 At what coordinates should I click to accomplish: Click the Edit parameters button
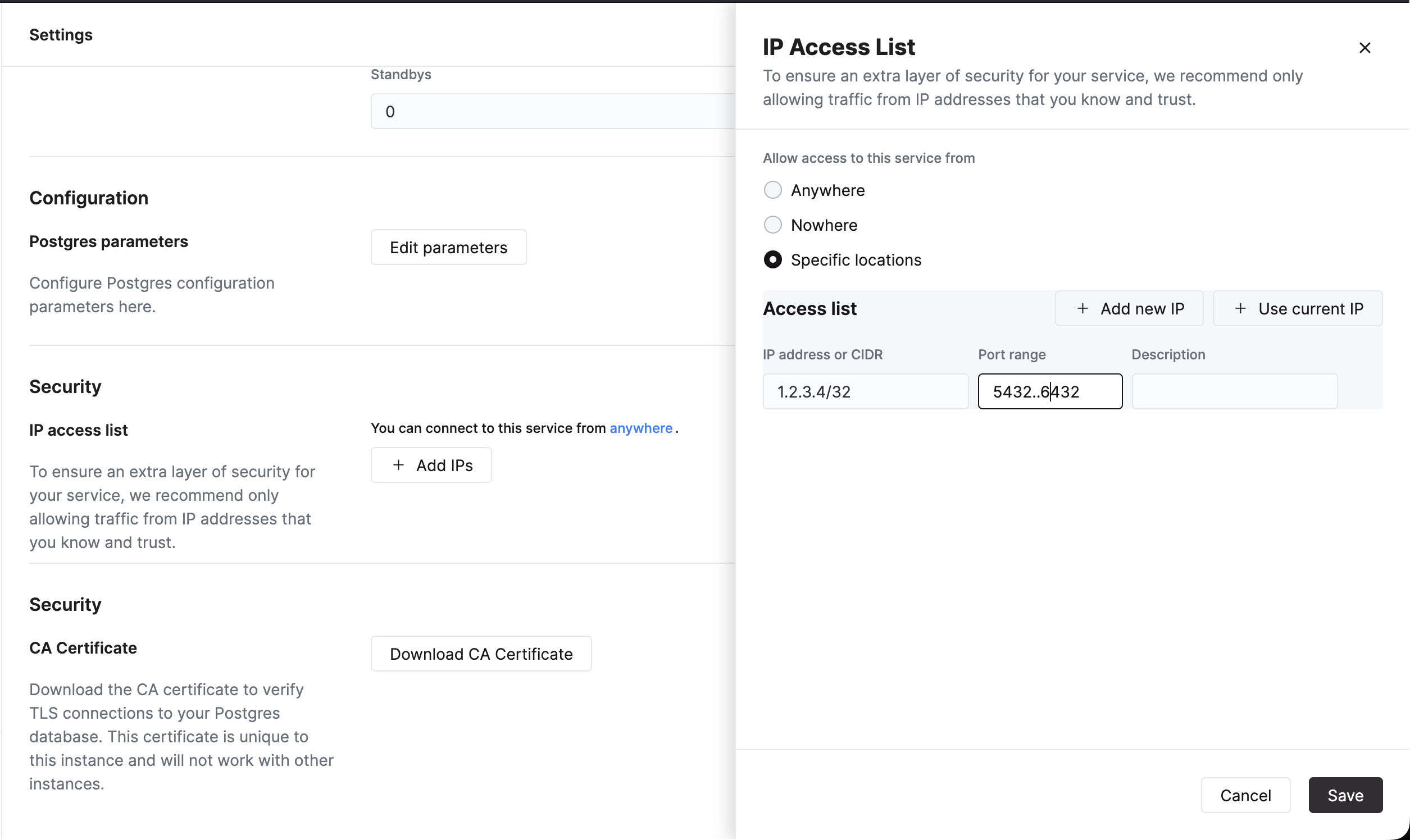click(448, 247)
